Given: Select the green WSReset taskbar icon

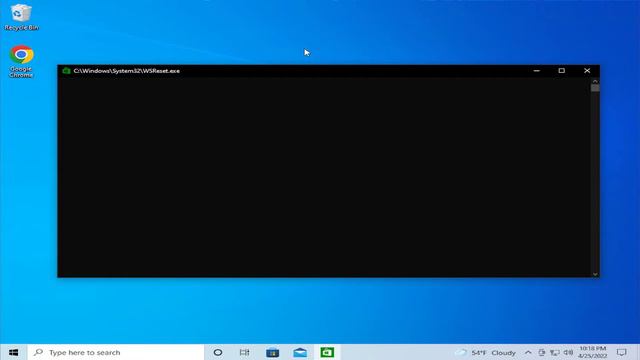Looking at the screenshot, I should point(327,352).
